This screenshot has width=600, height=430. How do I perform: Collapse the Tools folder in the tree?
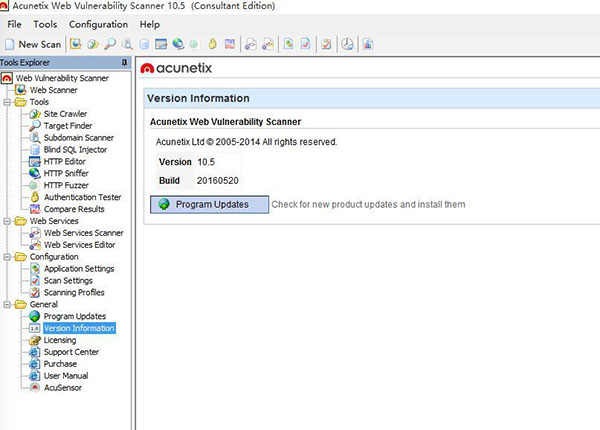(x=7, y=102)
